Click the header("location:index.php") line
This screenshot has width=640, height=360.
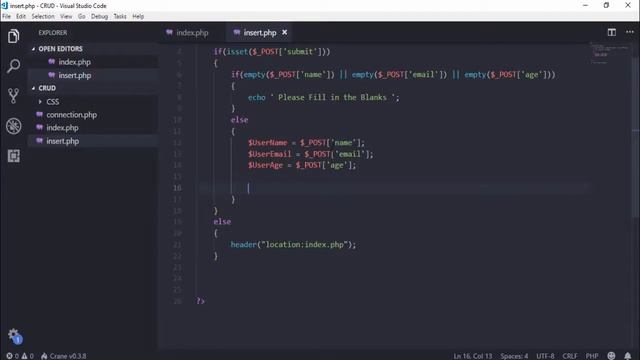point(293,244)
